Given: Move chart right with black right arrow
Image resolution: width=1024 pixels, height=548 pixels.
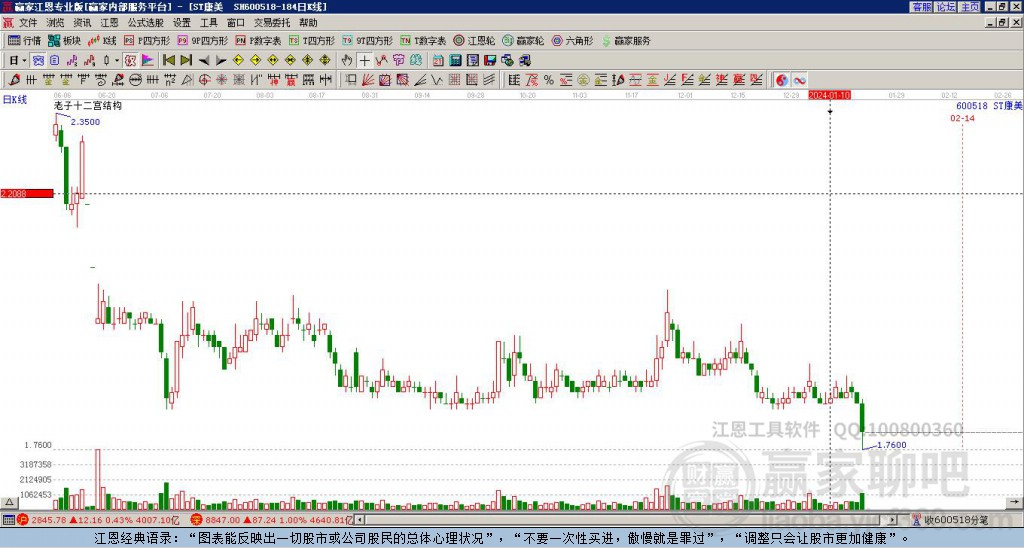Looking at the screenshot, I should click(221, 60).
